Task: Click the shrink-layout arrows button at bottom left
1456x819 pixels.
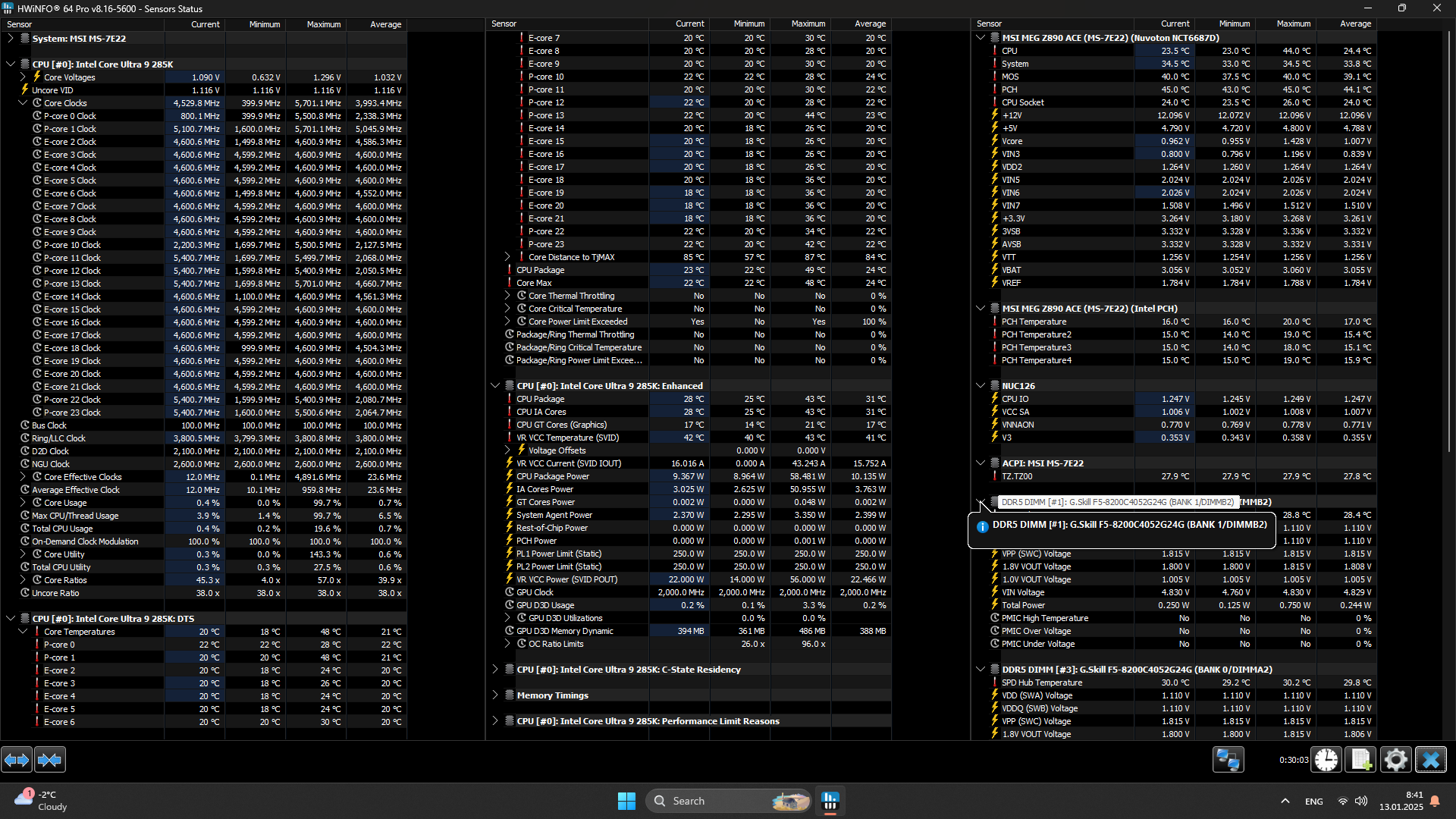Action: pyautogui.click(x=49, y=759)
